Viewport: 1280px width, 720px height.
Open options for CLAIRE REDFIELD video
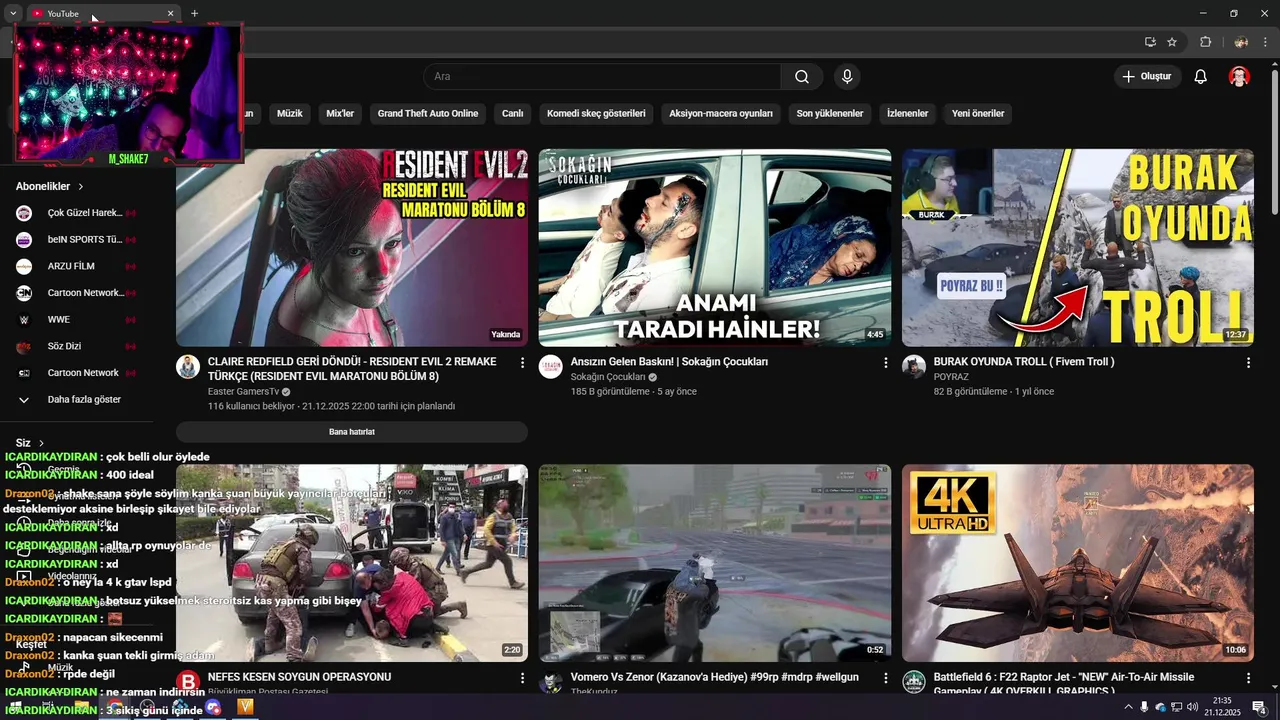(x=522, y=363)
